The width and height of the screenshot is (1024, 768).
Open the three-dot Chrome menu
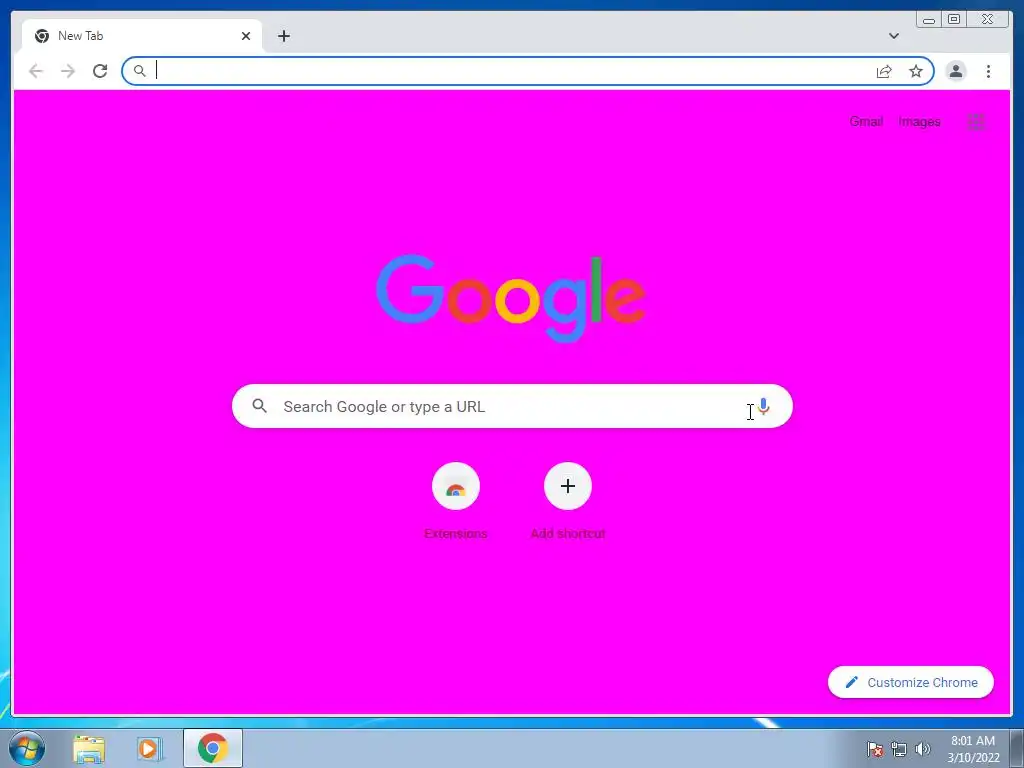tap(988, 71)
